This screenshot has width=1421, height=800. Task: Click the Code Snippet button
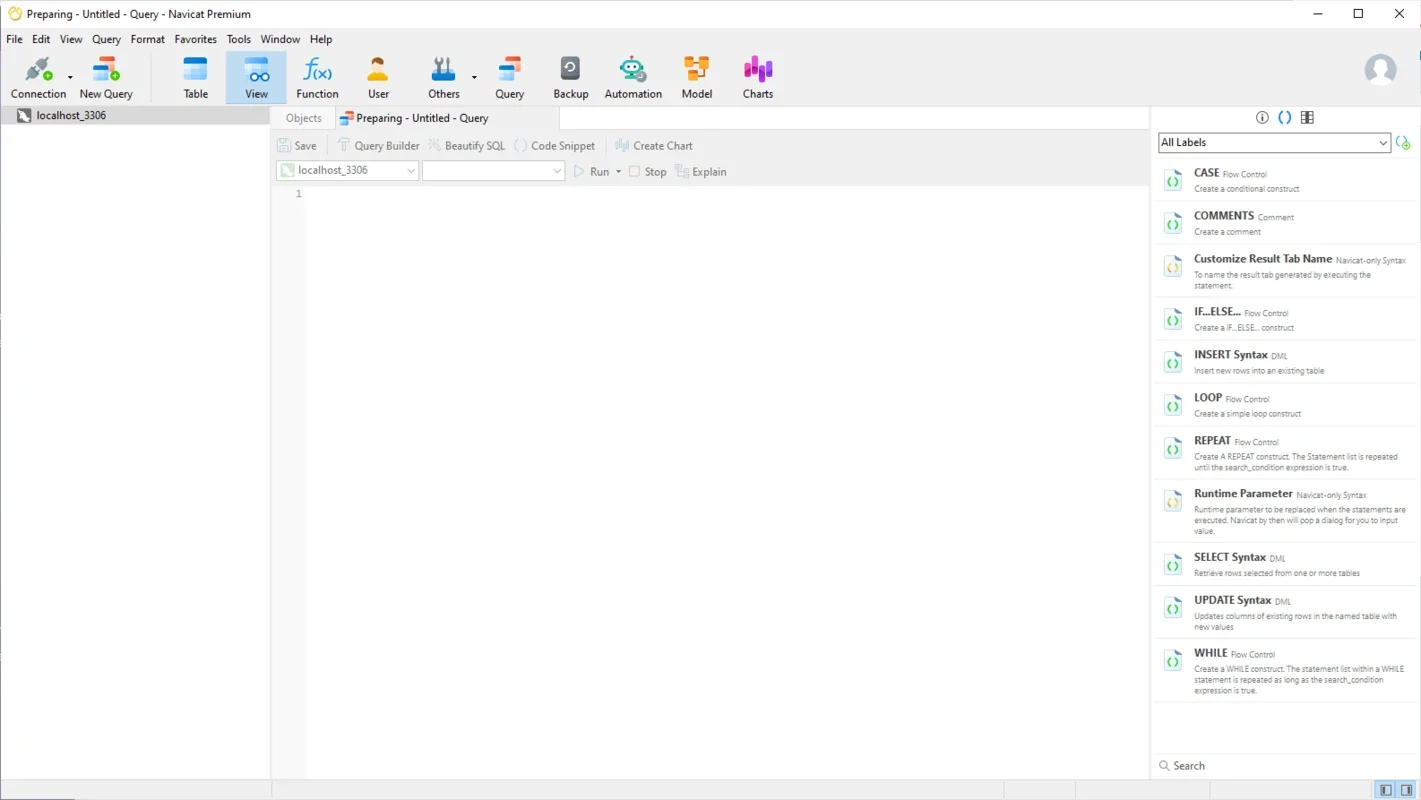(x=555, y=145)
